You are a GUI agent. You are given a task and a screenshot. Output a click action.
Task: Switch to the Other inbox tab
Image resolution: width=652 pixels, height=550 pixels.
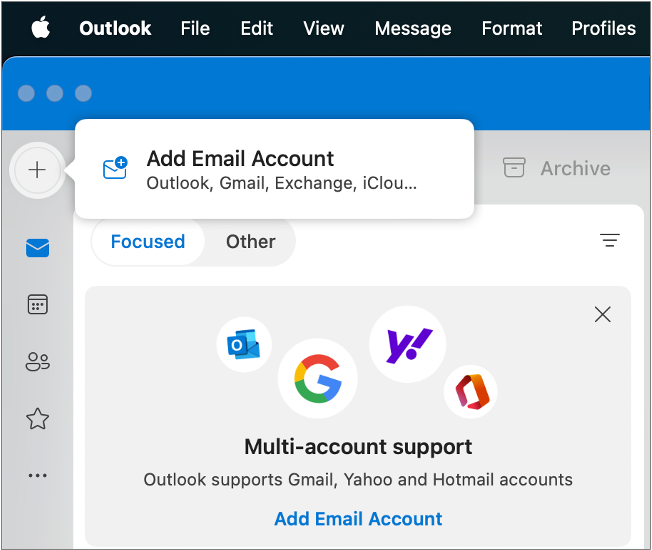(x=250, y=242)
